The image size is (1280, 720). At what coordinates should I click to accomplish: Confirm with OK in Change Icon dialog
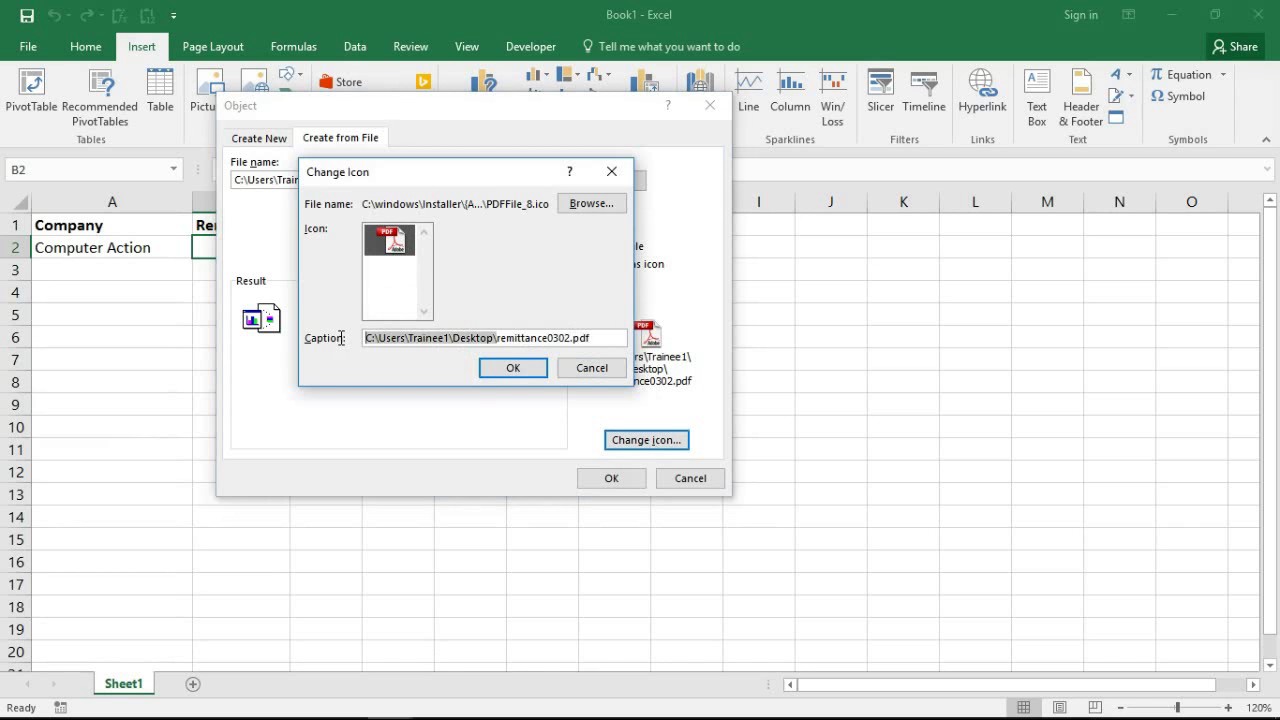click(x=513, y=368)
